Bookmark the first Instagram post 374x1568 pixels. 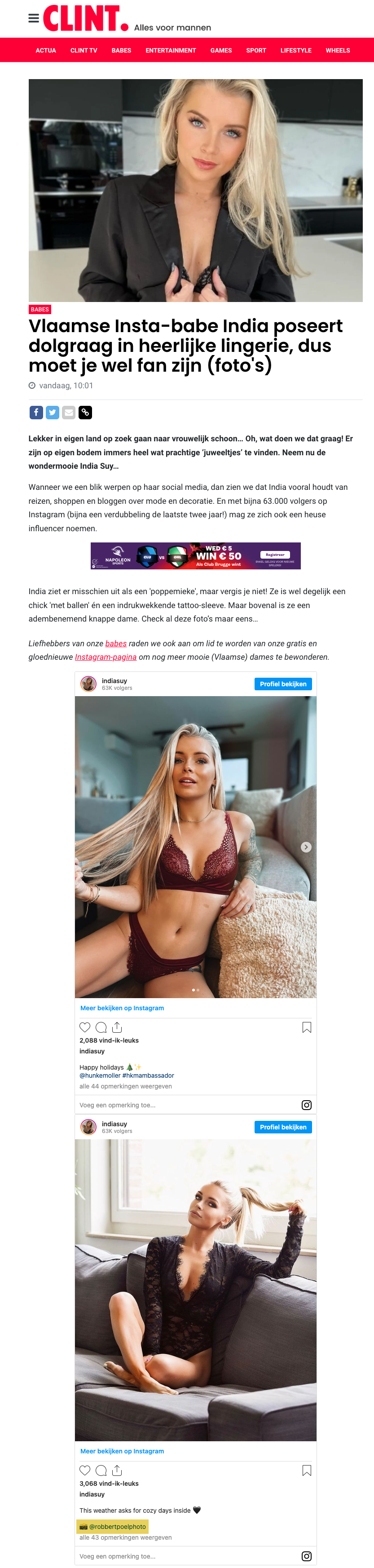307,1027
